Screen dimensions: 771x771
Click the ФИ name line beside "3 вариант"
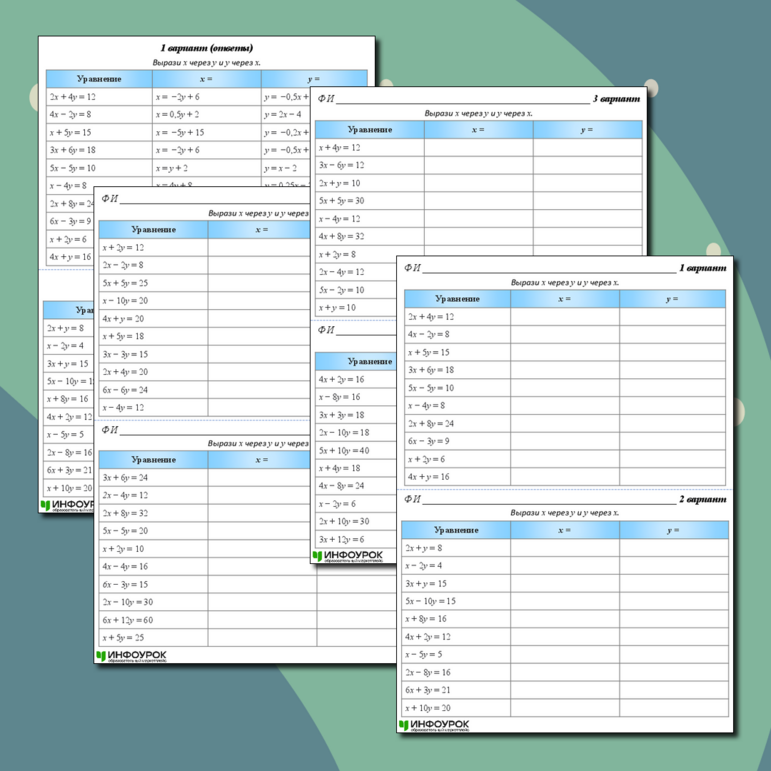click(x=463, y=100)
